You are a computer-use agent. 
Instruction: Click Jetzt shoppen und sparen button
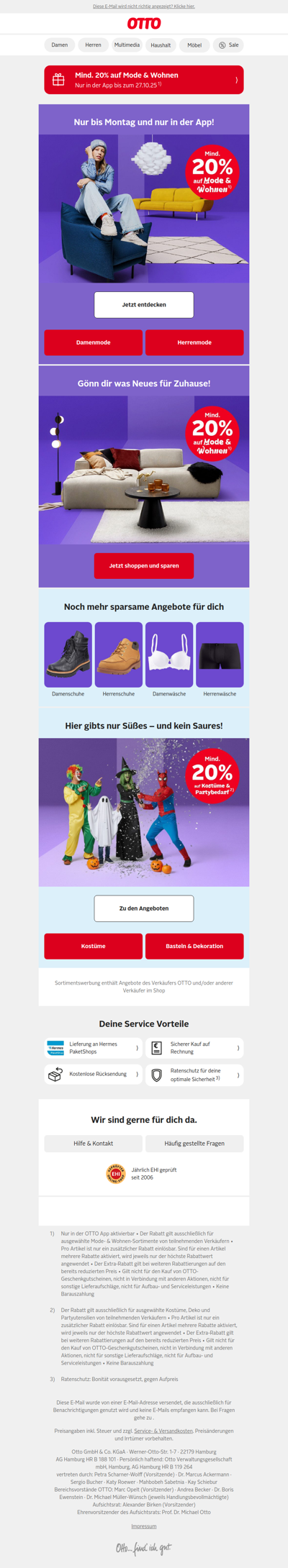point(144,566)
